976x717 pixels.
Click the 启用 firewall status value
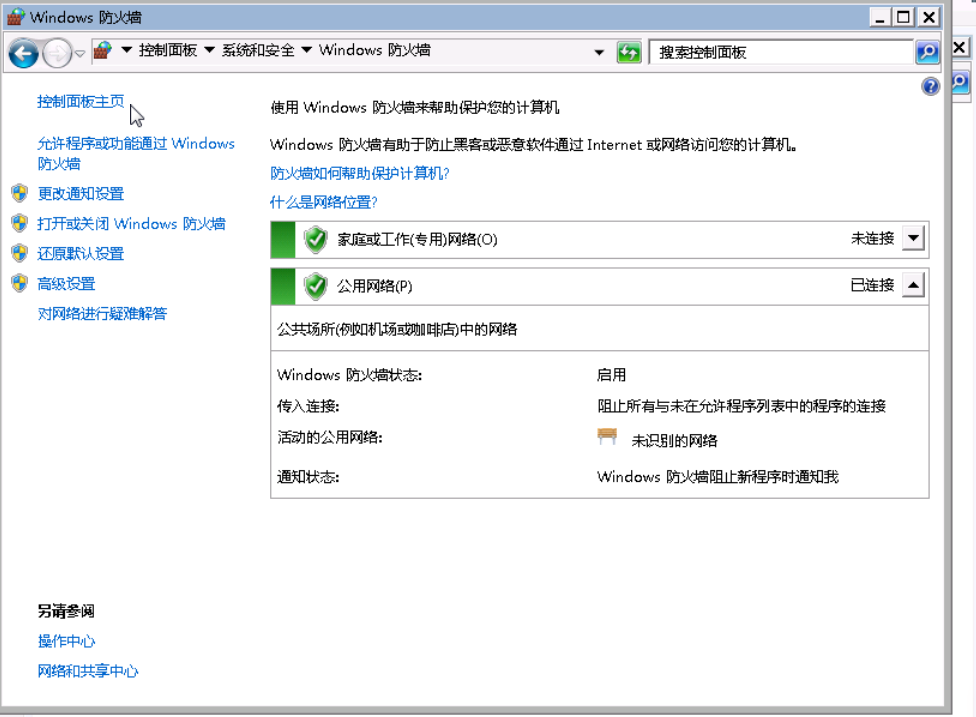[611, 375]
